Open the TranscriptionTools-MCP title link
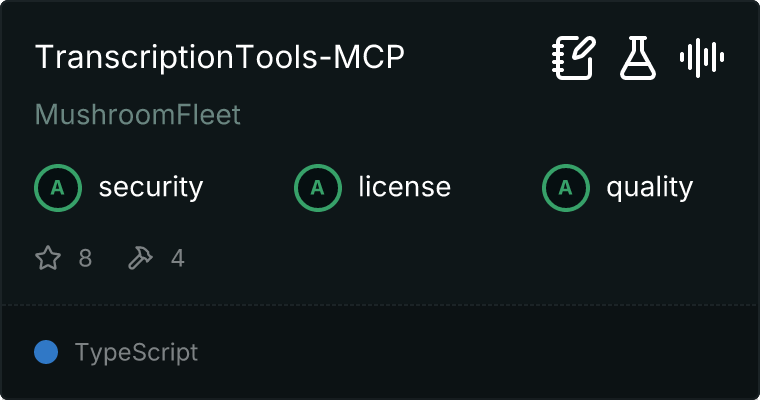Image resolution: width=760 pixels, height=400 pixels. 219,58
